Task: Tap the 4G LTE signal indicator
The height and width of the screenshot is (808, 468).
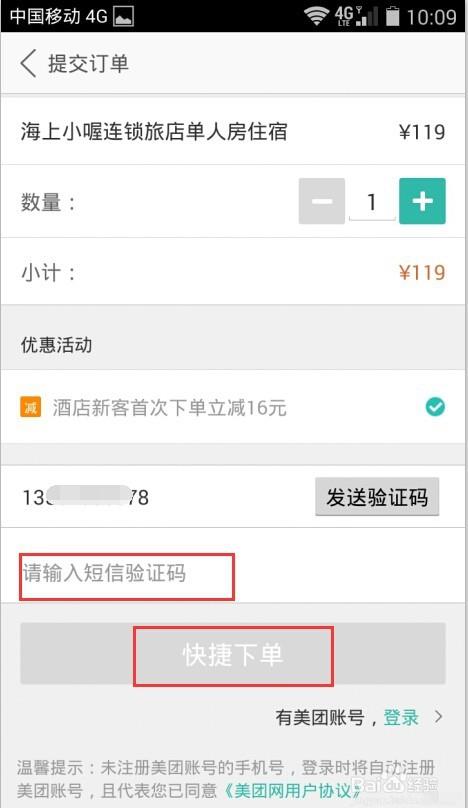Action: pos(356,15)
